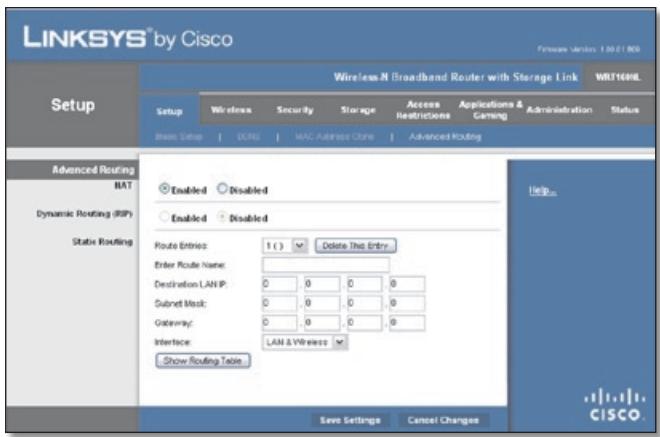
Task: Open Basic Setup sub-tab
Action: click(x=179, y=137)
